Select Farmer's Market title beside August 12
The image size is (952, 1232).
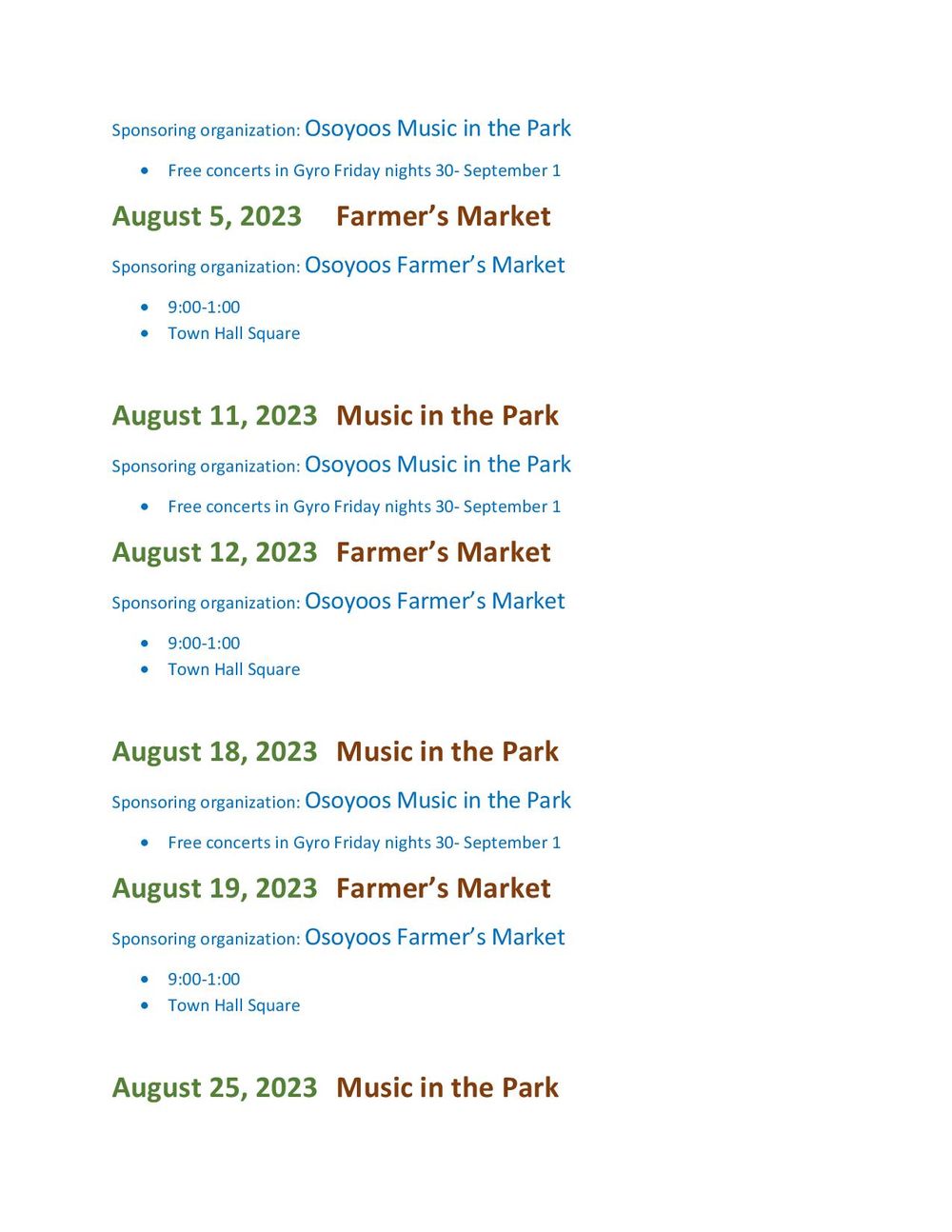click(444, 552)
